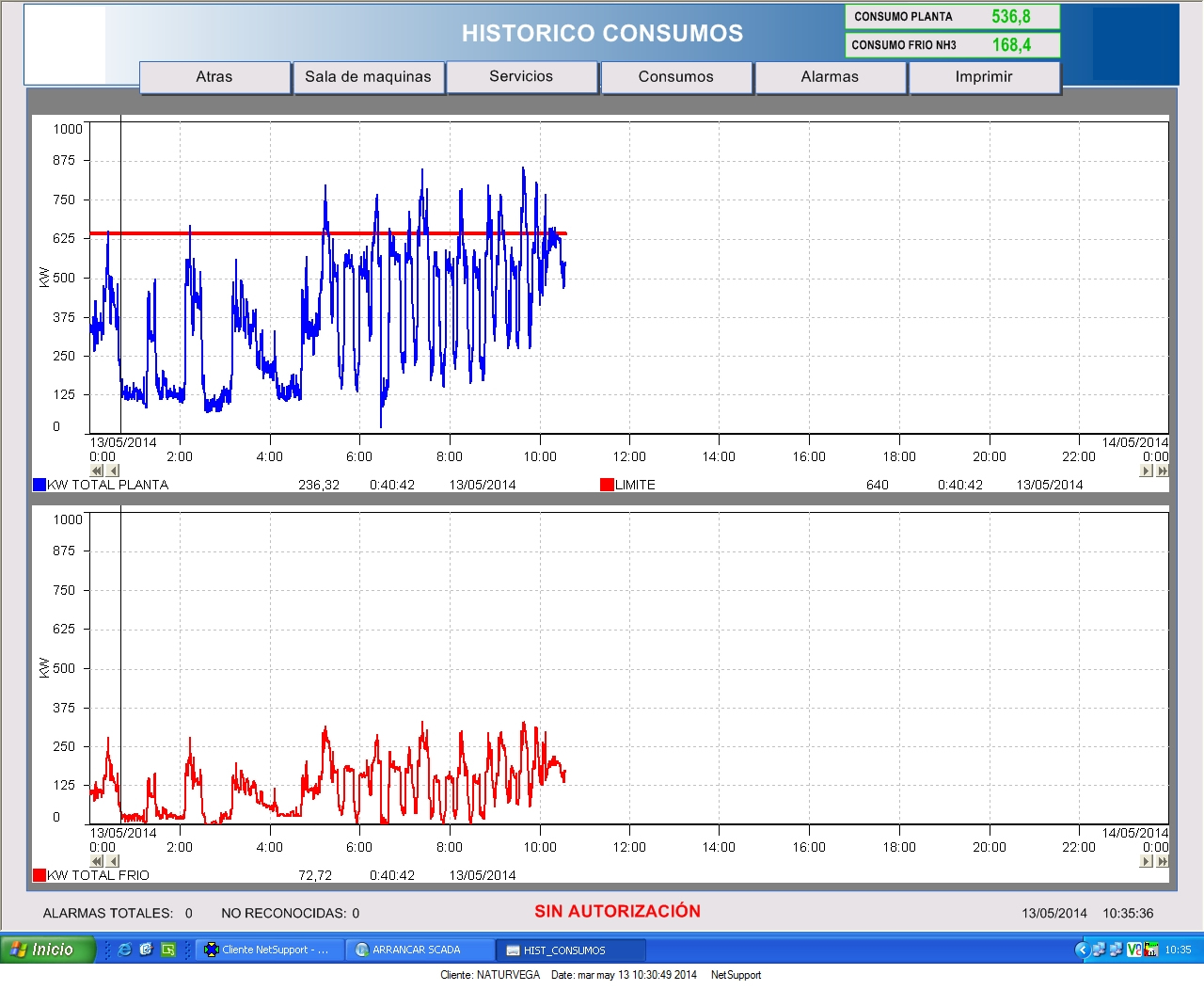Image resolution: width=1204 pixels, height=1006 pixels.
Task: Click the taskbar clock showing 10:35
Action: click(1178, 950)
